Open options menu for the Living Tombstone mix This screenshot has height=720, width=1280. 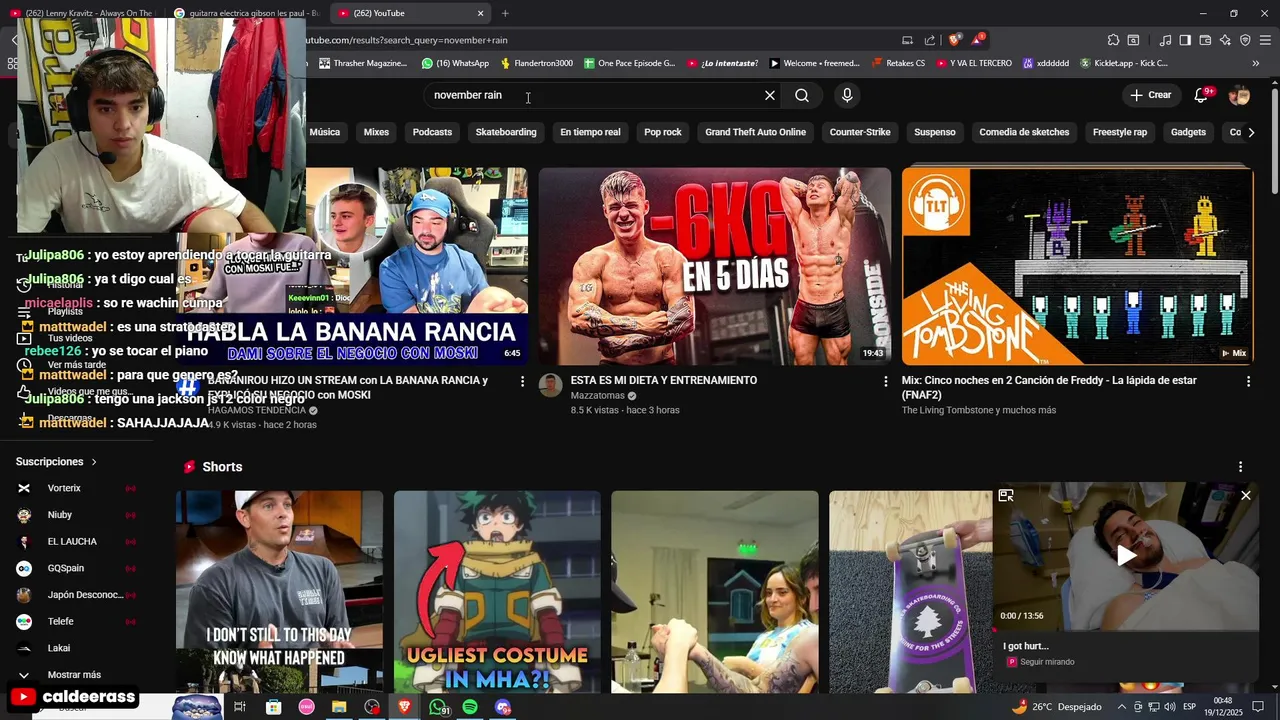click(x=1248, y=381)
